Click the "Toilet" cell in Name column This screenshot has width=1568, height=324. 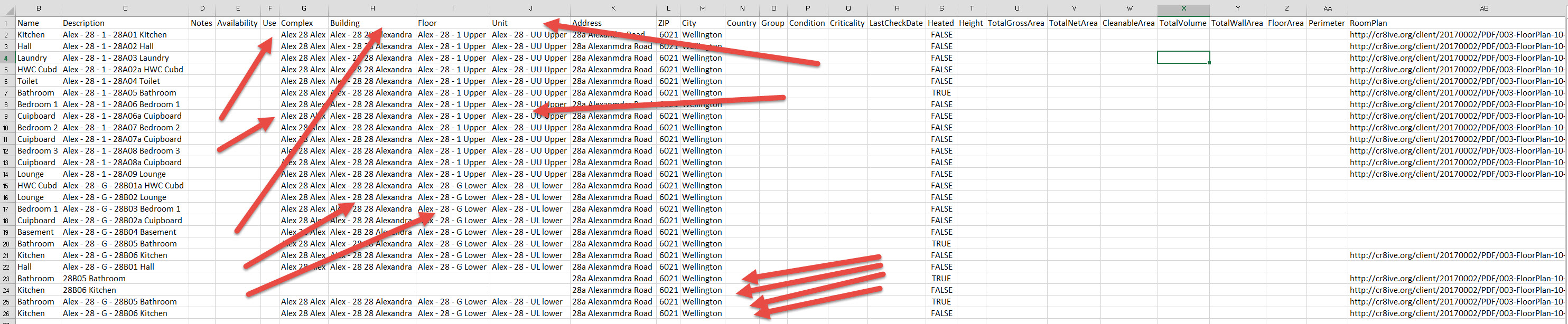(x=28, y=81)
